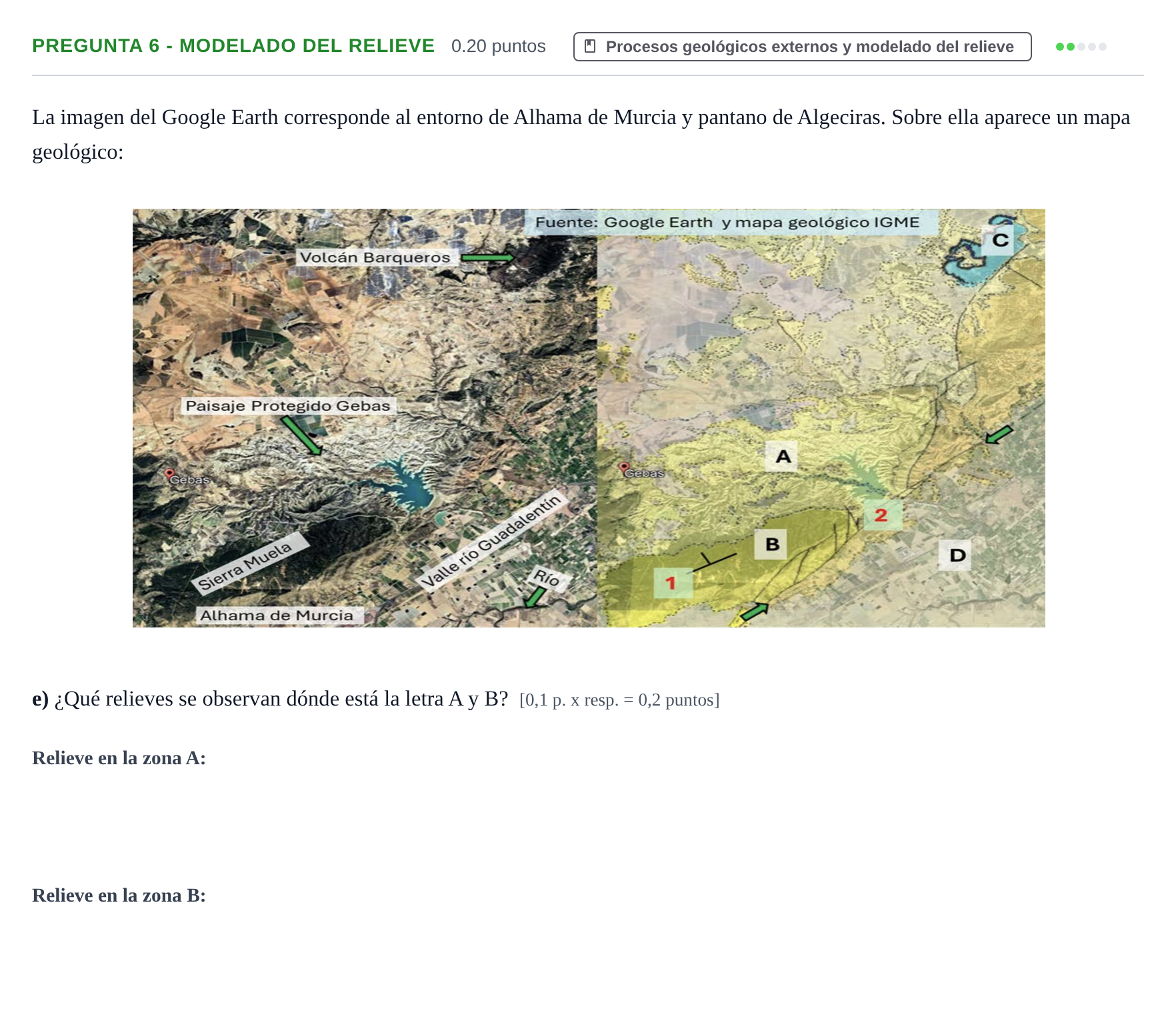Click the '0.20 puntos' score text

click(498, 46)
